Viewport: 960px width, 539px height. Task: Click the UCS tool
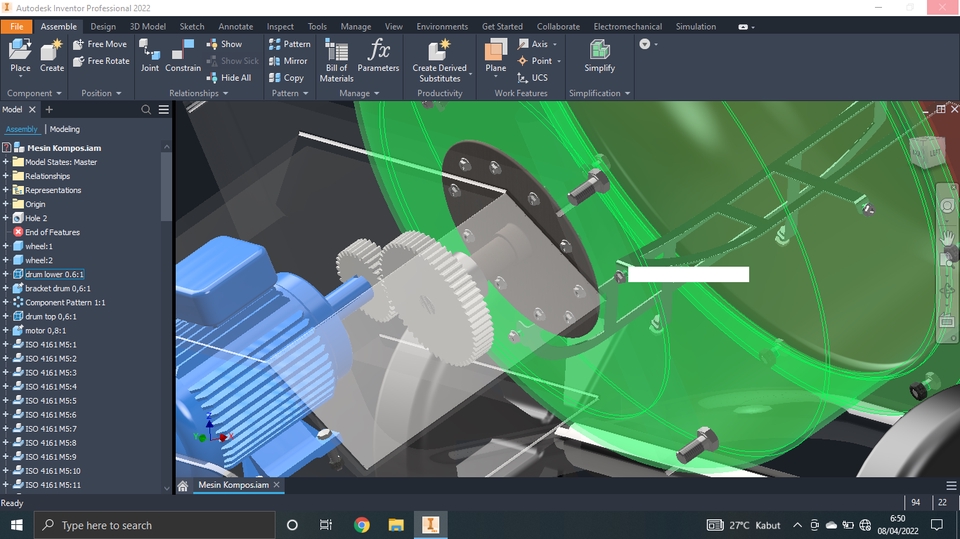coord(532,78)
